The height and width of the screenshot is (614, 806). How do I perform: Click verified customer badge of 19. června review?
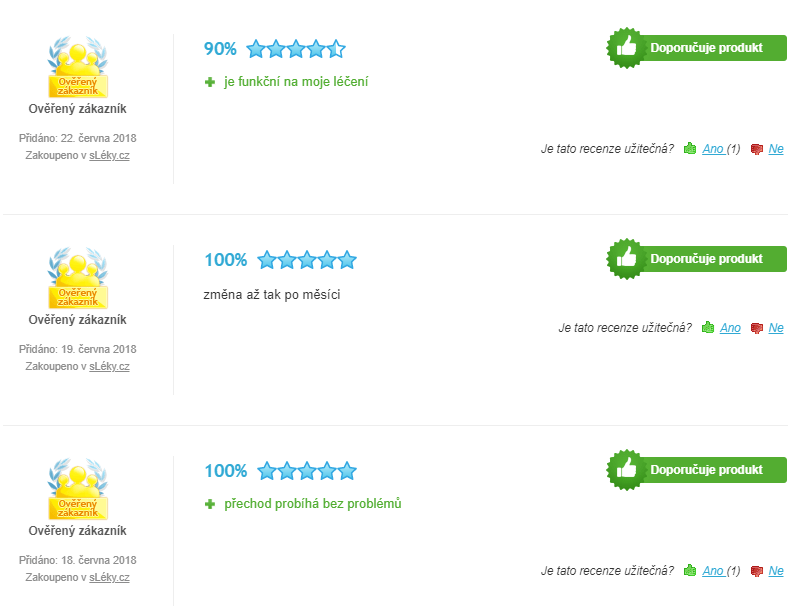[x=78, y=278]
